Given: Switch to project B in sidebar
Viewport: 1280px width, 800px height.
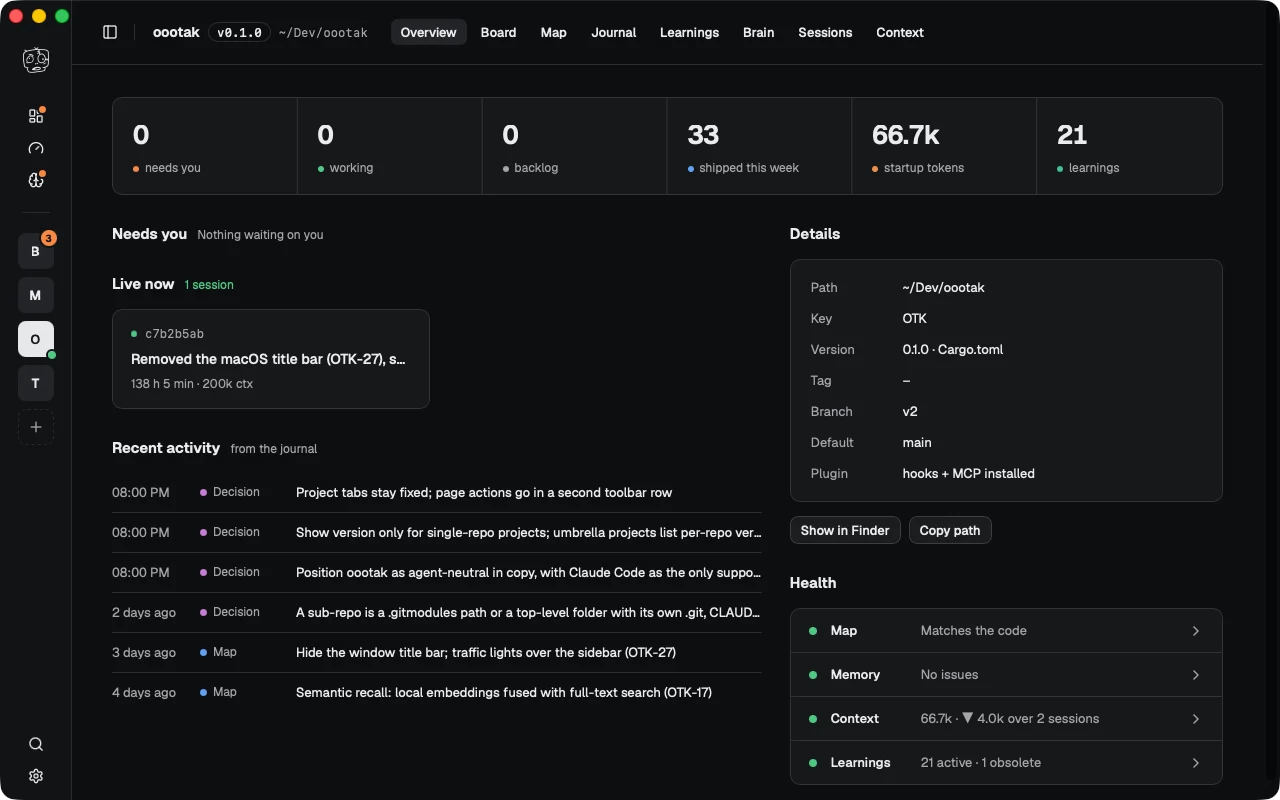Looking at the screenshot, I should coord(36,251).
